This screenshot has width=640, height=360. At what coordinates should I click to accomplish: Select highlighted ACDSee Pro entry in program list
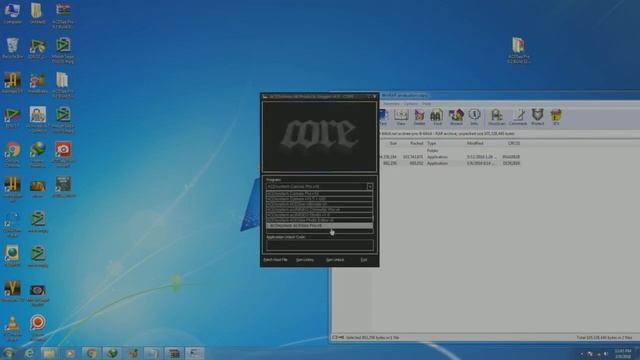[x=319, y=225]
